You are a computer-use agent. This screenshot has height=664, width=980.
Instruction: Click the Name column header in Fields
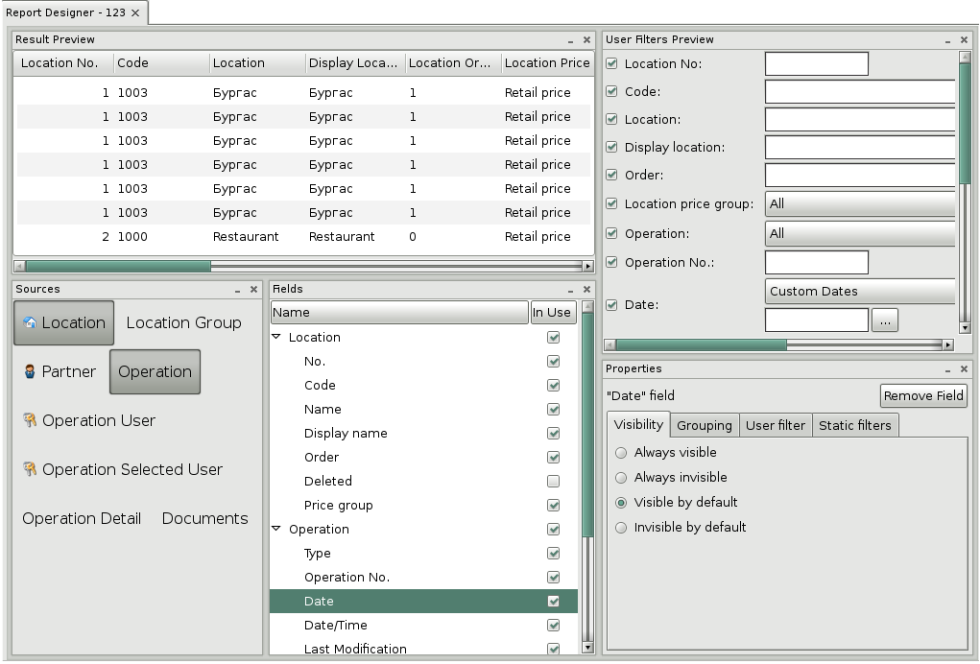399,313
